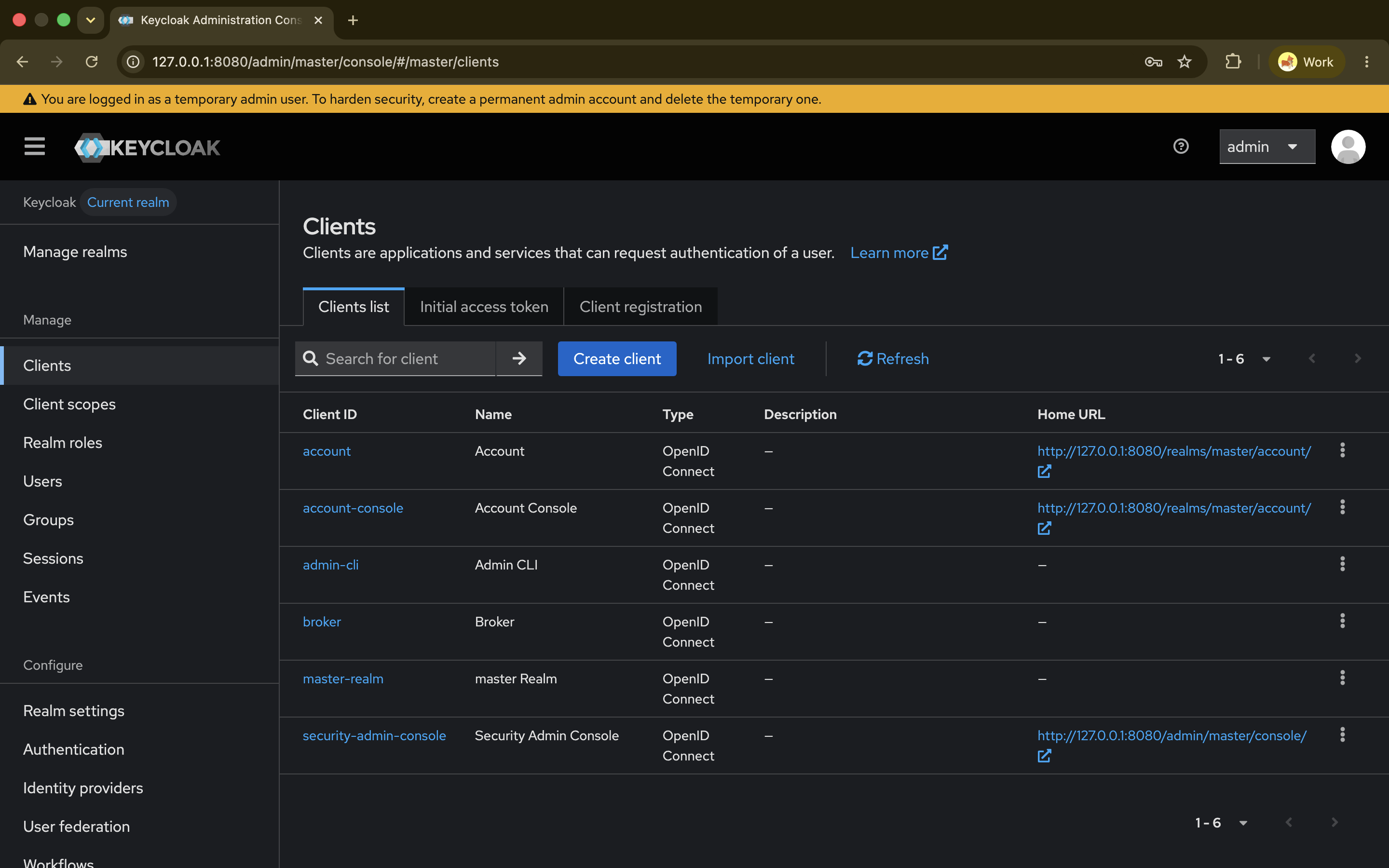Viewport: 1389px width, 868px height.
Task: Go to next page in bottom pagination
Action: pos(1335,823)
